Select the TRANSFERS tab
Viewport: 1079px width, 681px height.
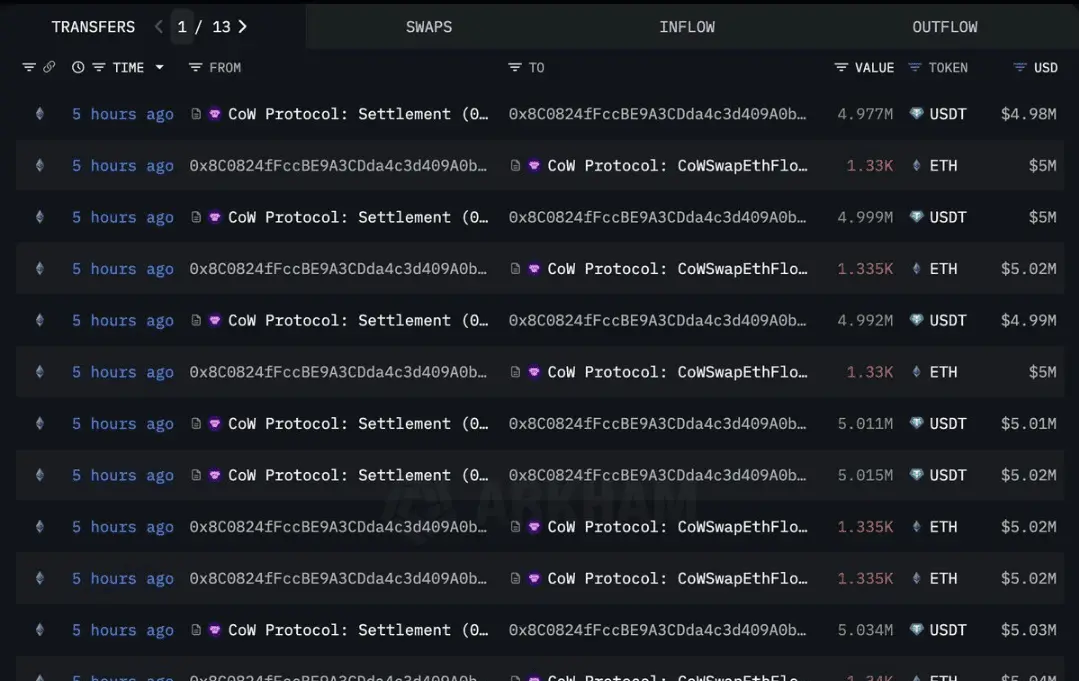pos(93,27)
